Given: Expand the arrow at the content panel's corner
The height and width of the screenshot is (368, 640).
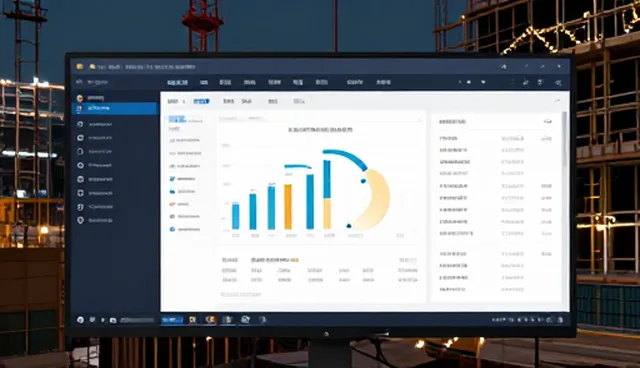Looking at the screenshot, I should click(x=557, y=101).
